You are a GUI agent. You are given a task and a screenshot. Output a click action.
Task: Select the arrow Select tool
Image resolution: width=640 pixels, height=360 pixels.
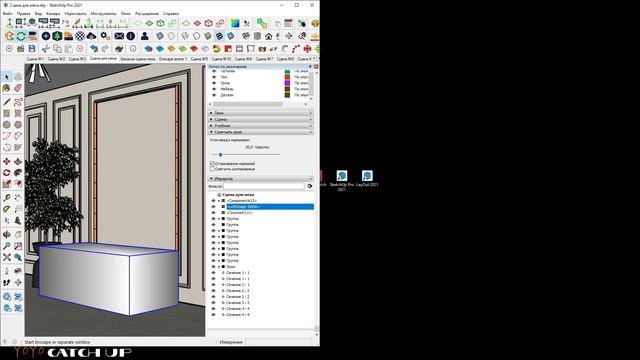[x=7, y=76]
